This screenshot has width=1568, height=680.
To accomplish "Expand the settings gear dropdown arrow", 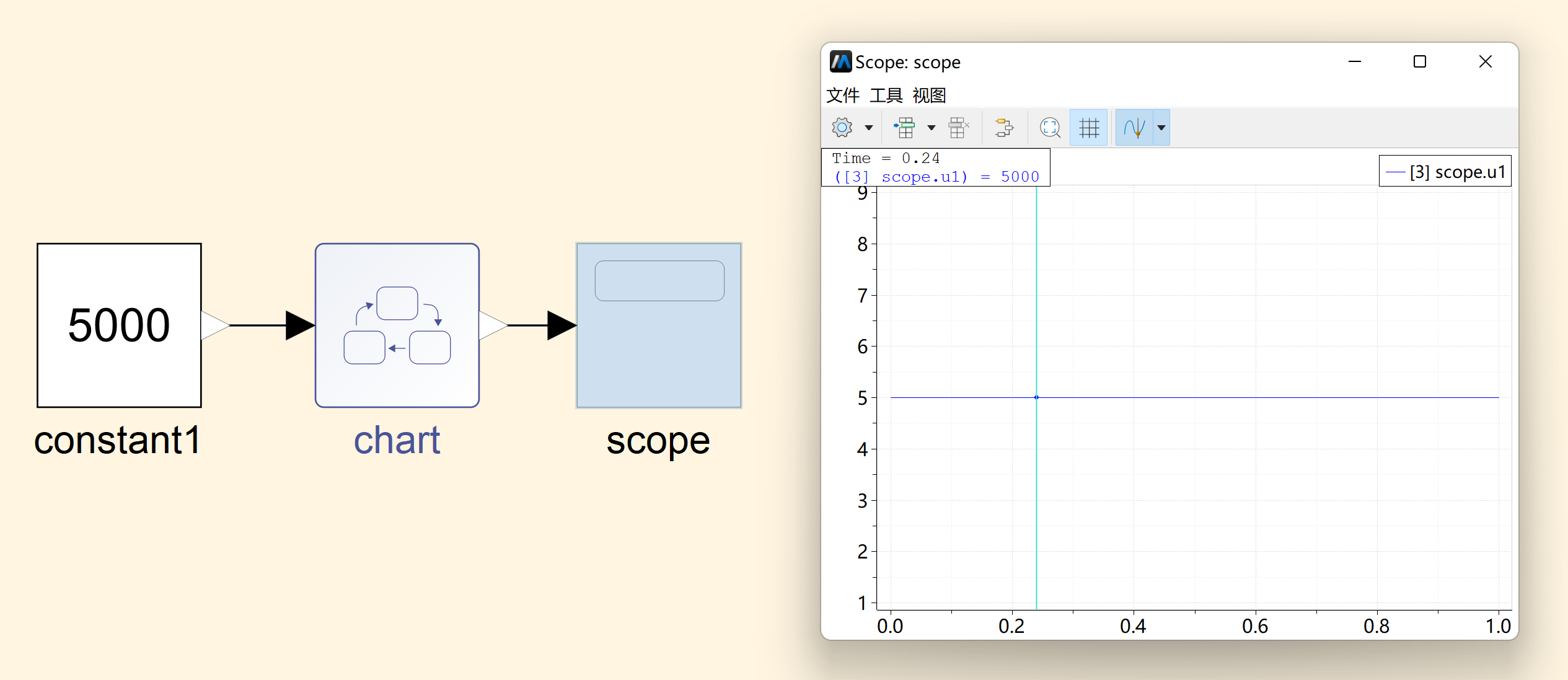I will pyautogui.click(x=869, y=128).
